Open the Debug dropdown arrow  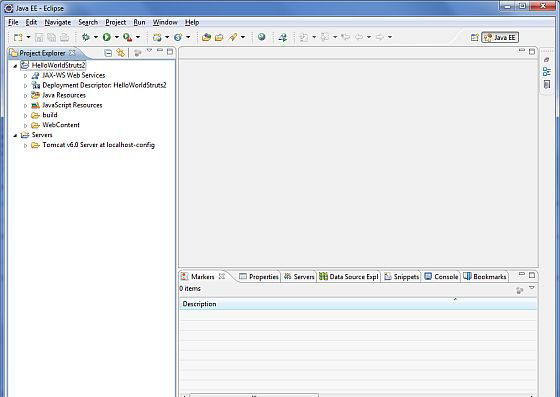(x=96, y=37)
